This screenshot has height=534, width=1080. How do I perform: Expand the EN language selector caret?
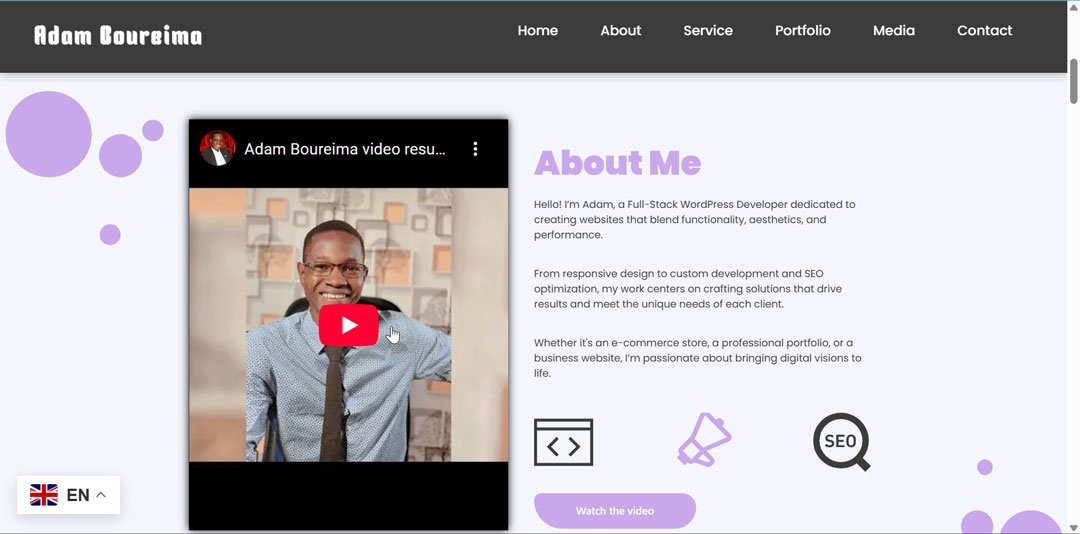[101, 495]
